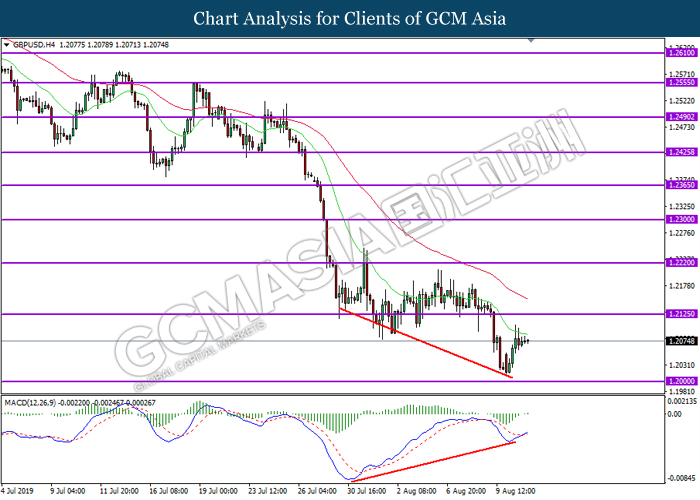Select the 1.23000 price level label

[x=681, y=219]
